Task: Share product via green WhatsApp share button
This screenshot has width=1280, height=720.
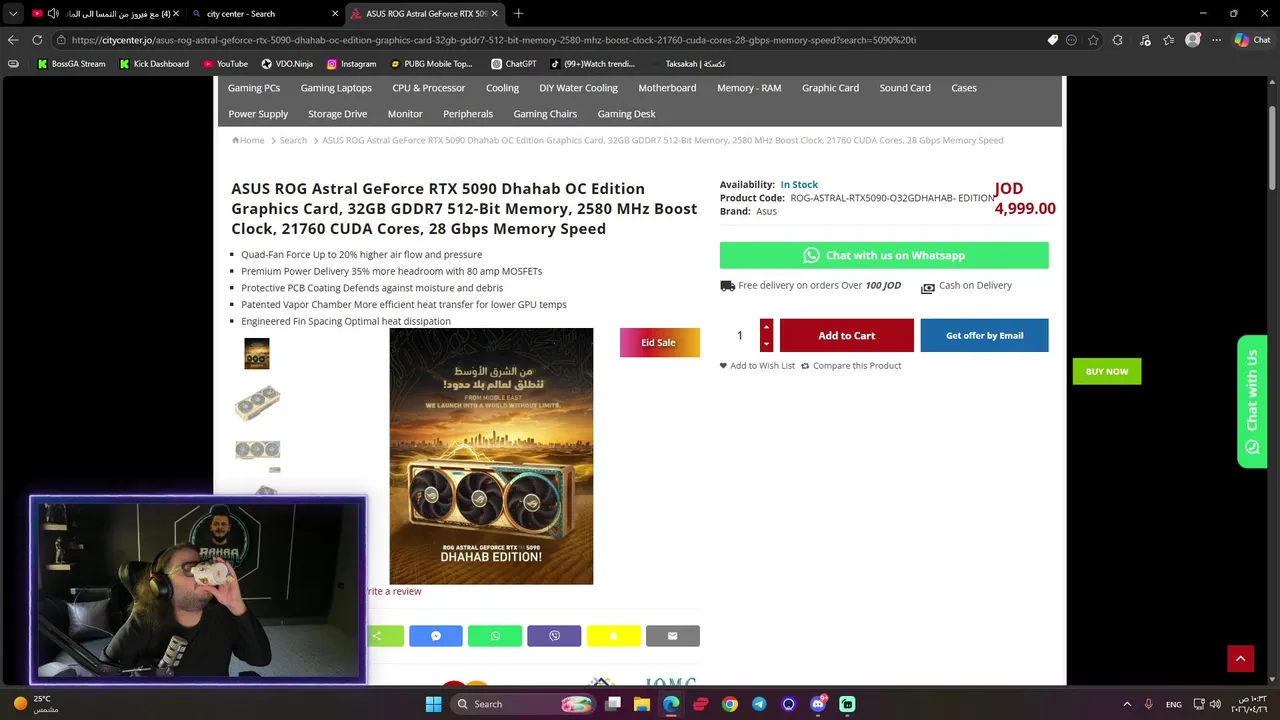Action: tap(495, 636)
